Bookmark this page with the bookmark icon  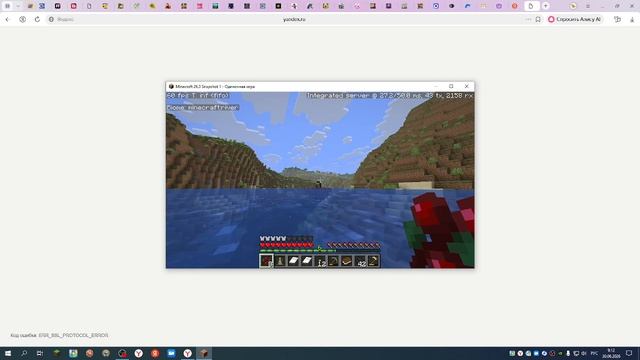538,19
